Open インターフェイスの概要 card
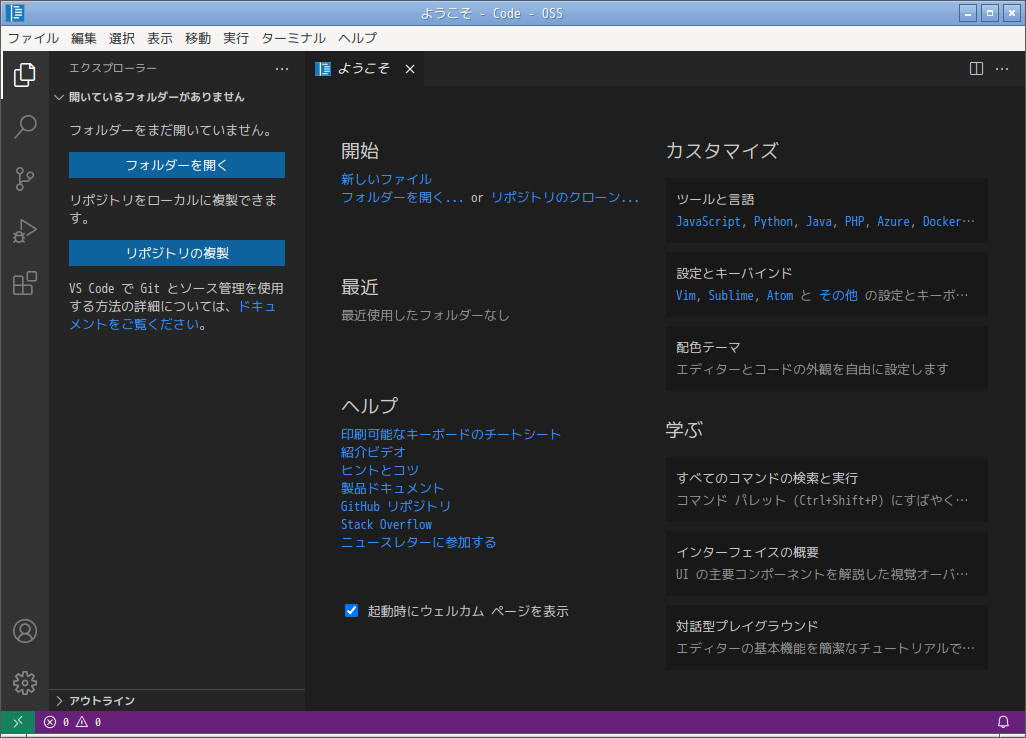 click(x=826, y=563)
